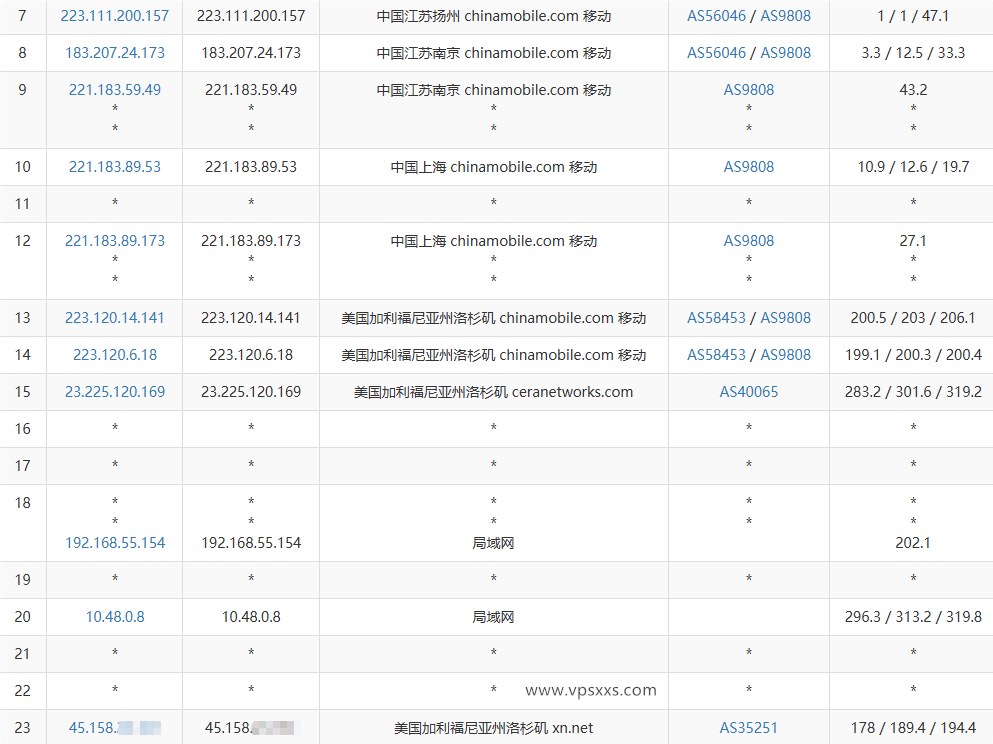Open AS9808 link in hop 7 row
This screenshot has width=993, height=744.
[785, 16]
